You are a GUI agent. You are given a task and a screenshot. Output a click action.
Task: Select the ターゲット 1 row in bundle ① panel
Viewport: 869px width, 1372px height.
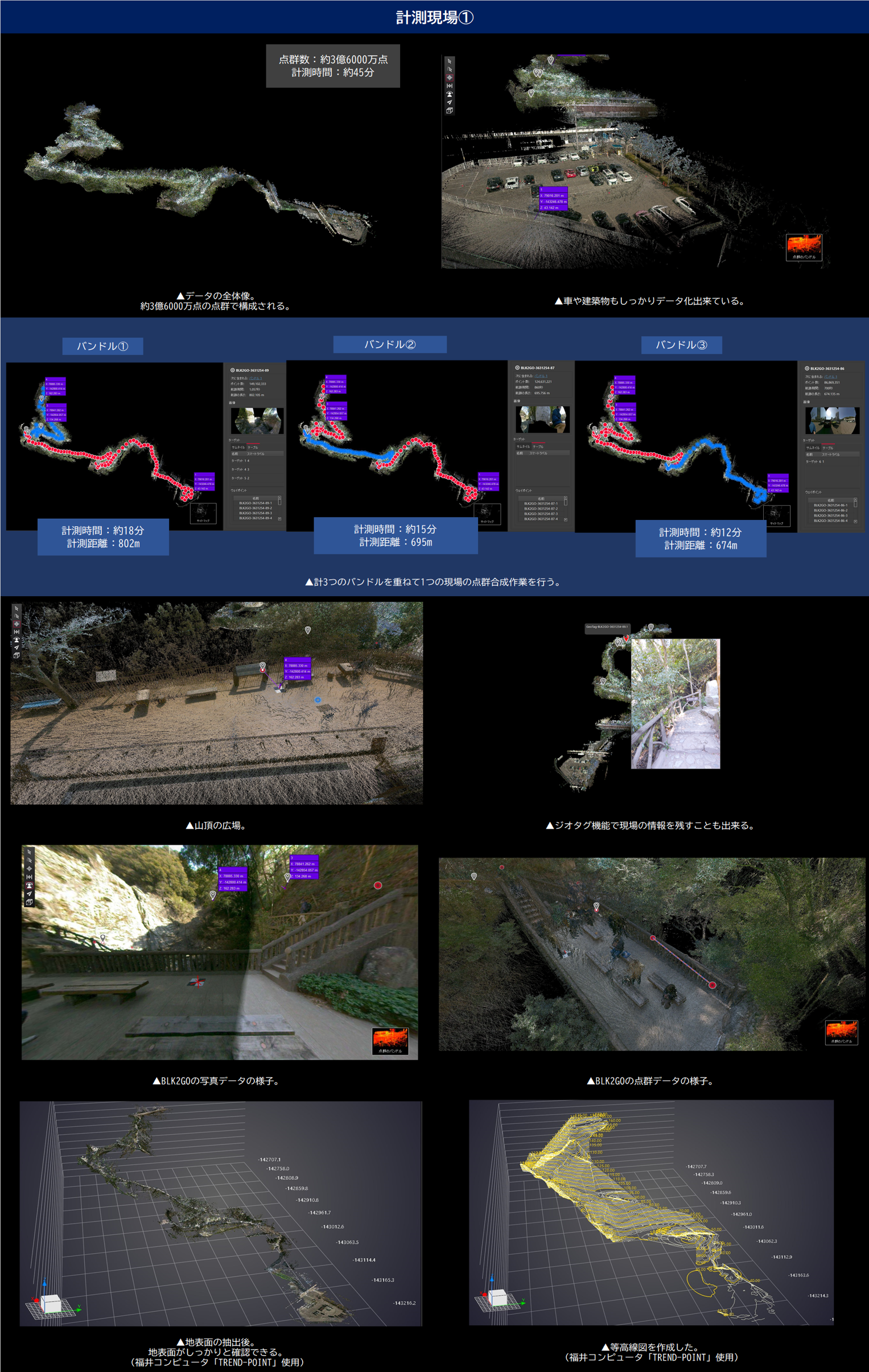[x=258, y=461]
